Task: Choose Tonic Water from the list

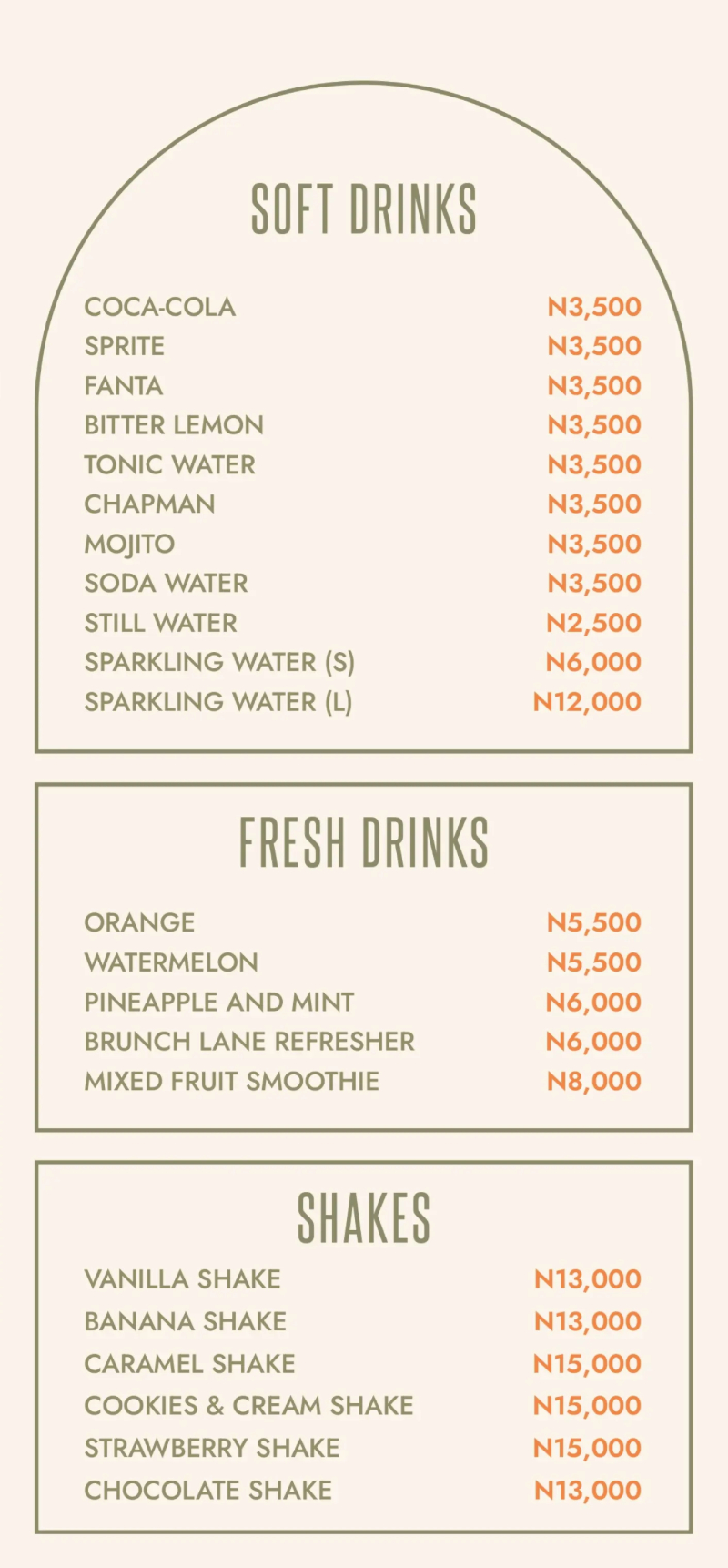Action: click(x=170, y=464)
